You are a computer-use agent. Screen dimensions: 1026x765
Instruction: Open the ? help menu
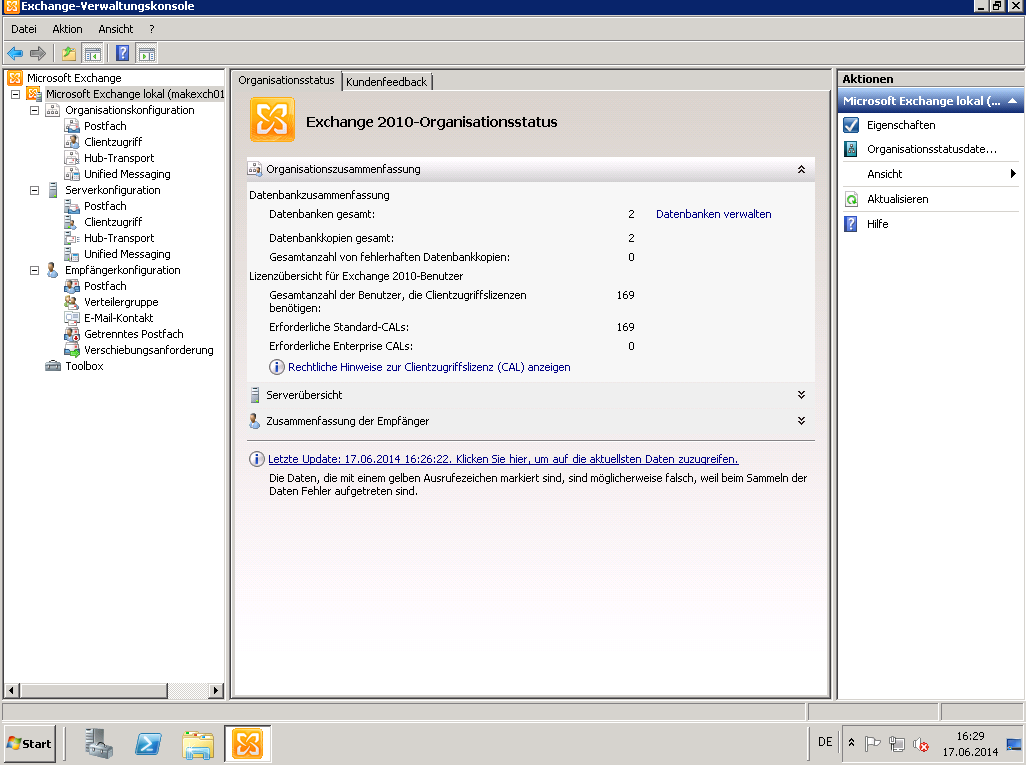click(x=152, y=29)
